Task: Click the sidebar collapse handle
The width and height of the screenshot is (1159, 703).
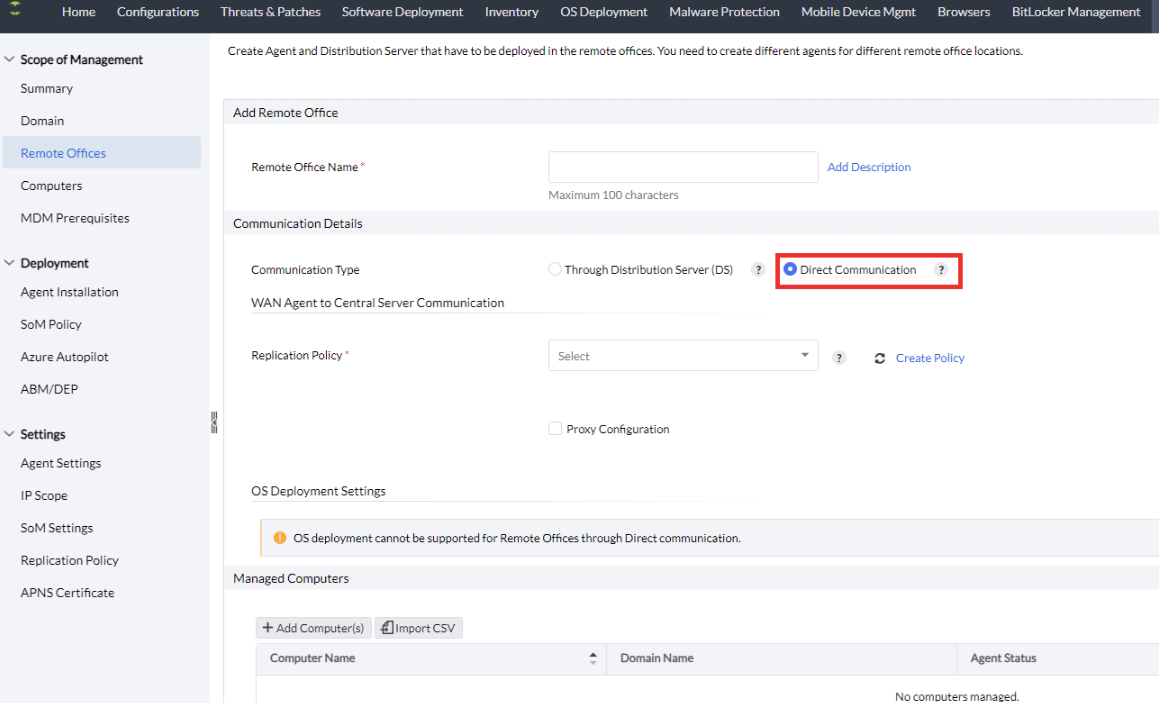Action: click(x=213, y=422)
